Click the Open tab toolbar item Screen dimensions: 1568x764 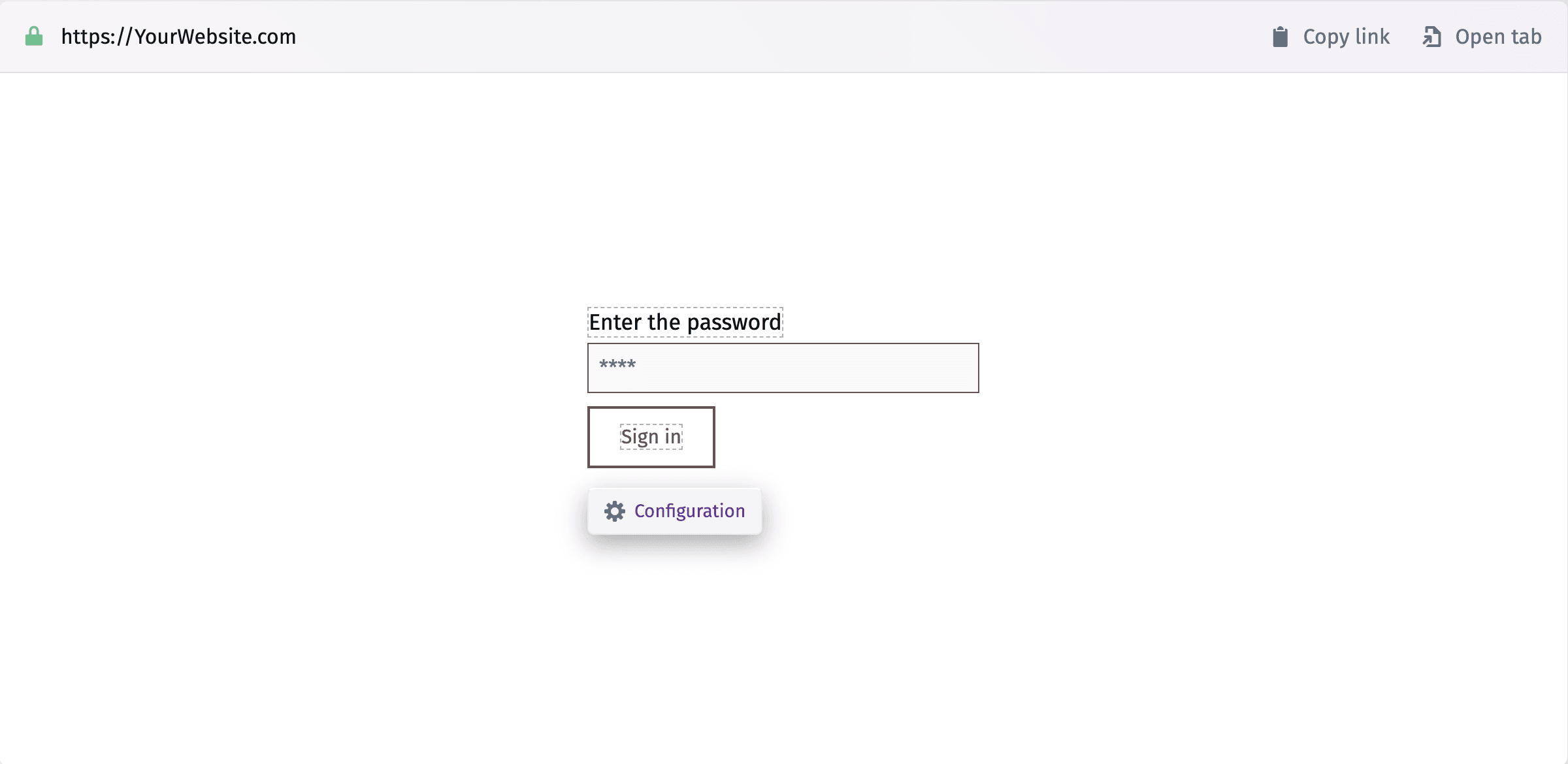tap(1483, 36)
